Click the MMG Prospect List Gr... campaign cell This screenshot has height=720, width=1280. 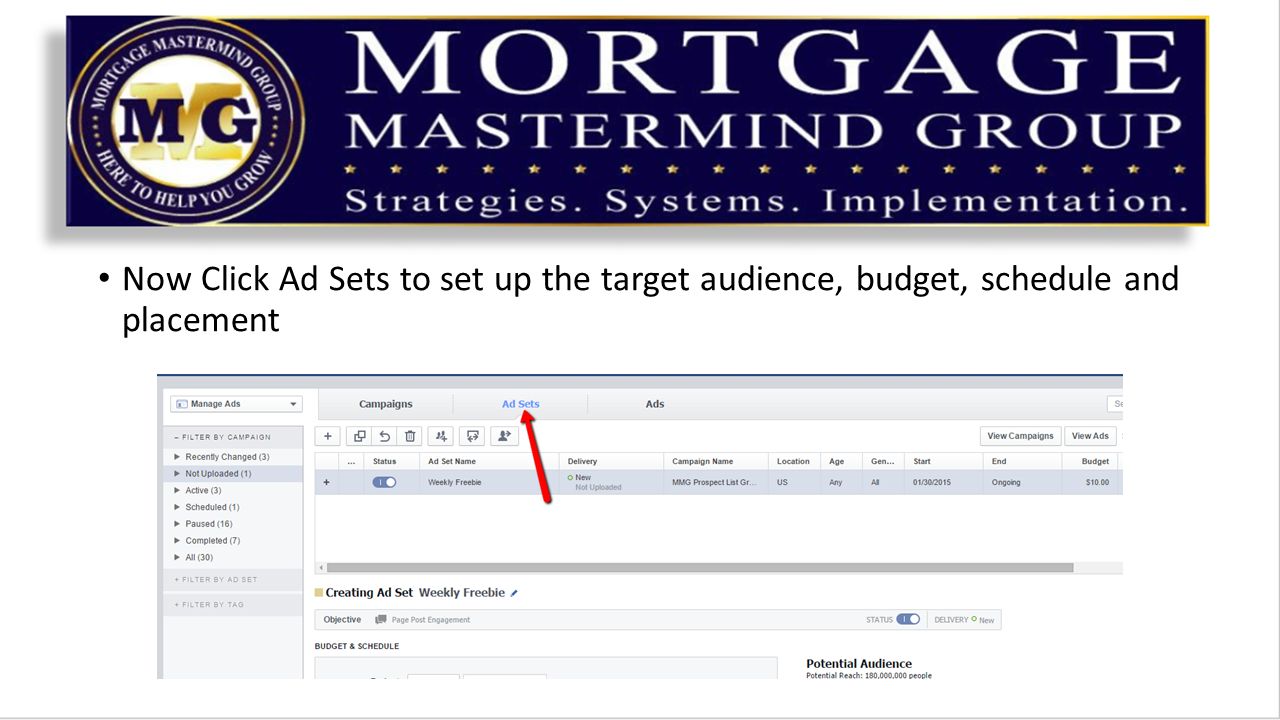click(716, 482)
